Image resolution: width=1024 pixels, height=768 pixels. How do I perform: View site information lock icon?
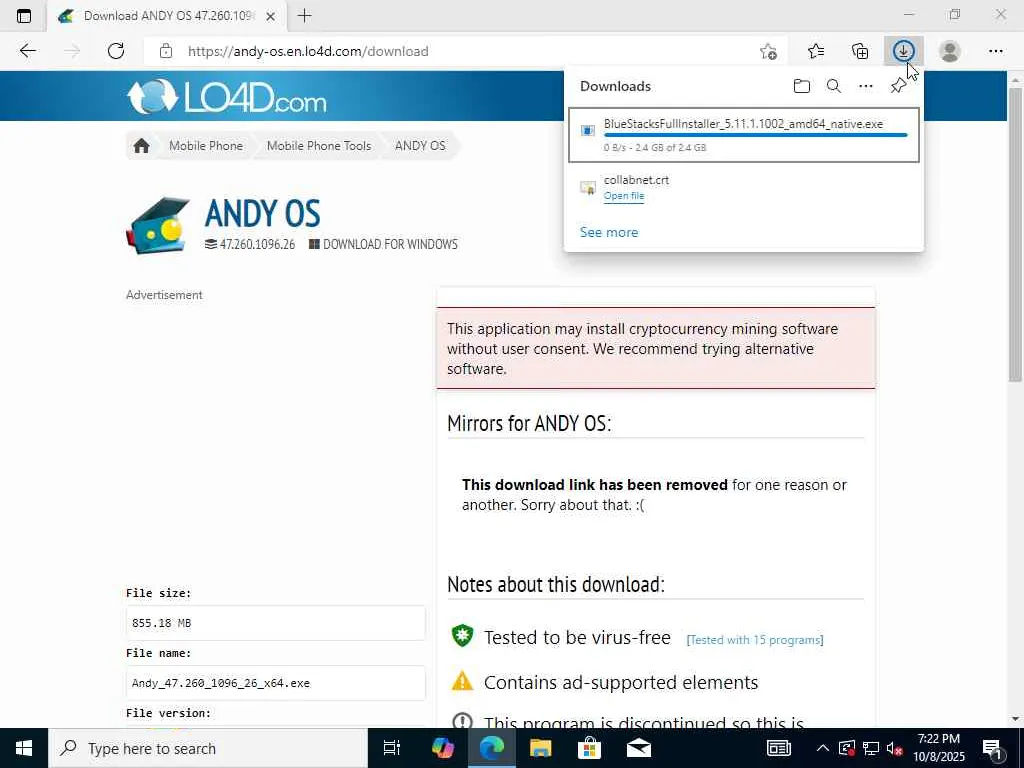(x=166, y=51)
